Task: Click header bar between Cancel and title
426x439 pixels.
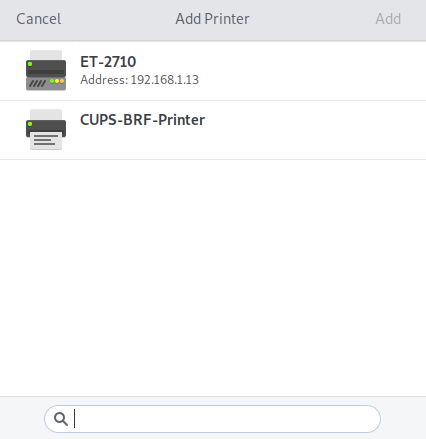Action: [118, 19]
